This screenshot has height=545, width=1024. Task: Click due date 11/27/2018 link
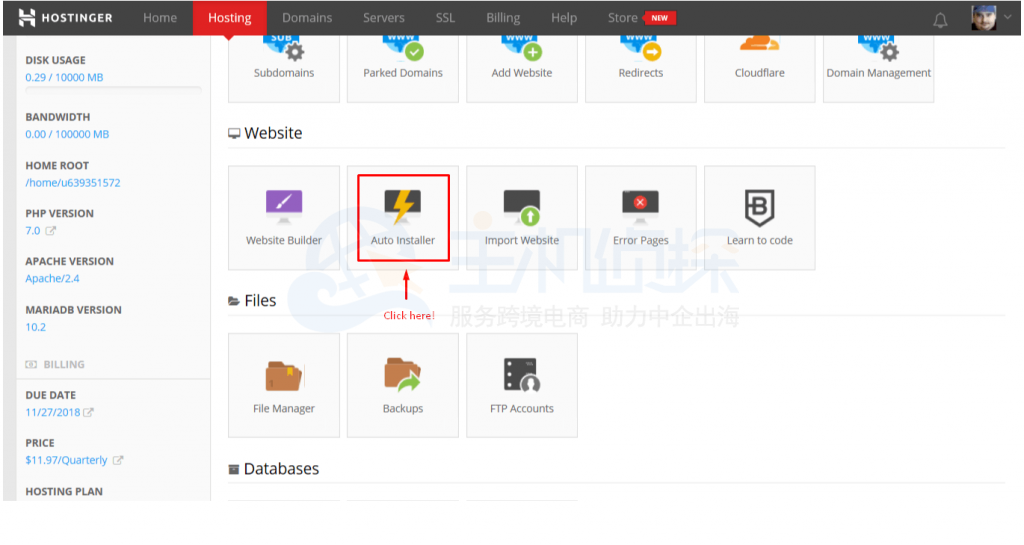[52, 412]
